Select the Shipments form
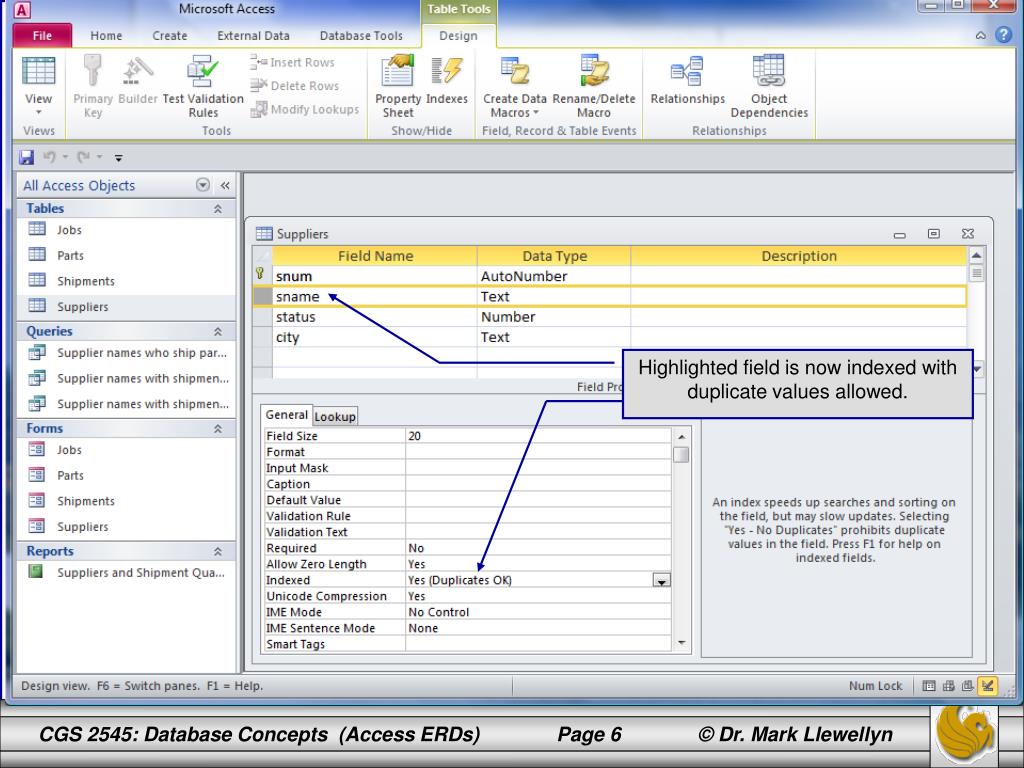Image resolution: width=1024 pixels, height=768 pixels. [x=127, y=501]
